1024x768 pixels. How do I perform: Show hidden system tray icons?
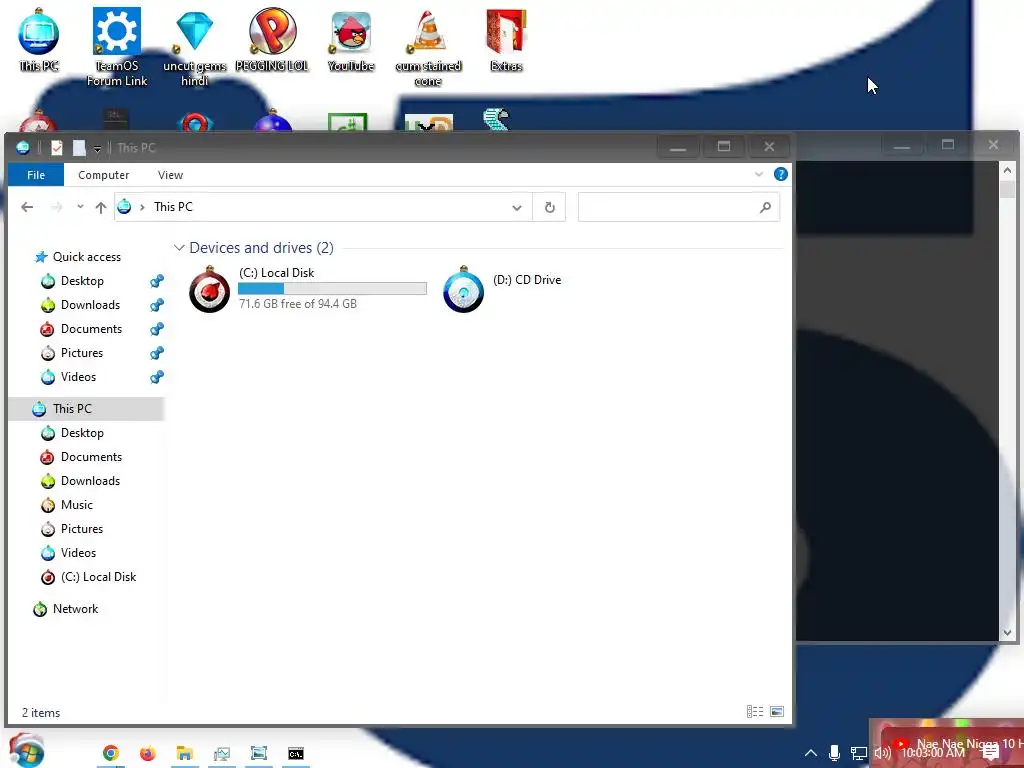point(810,753)
